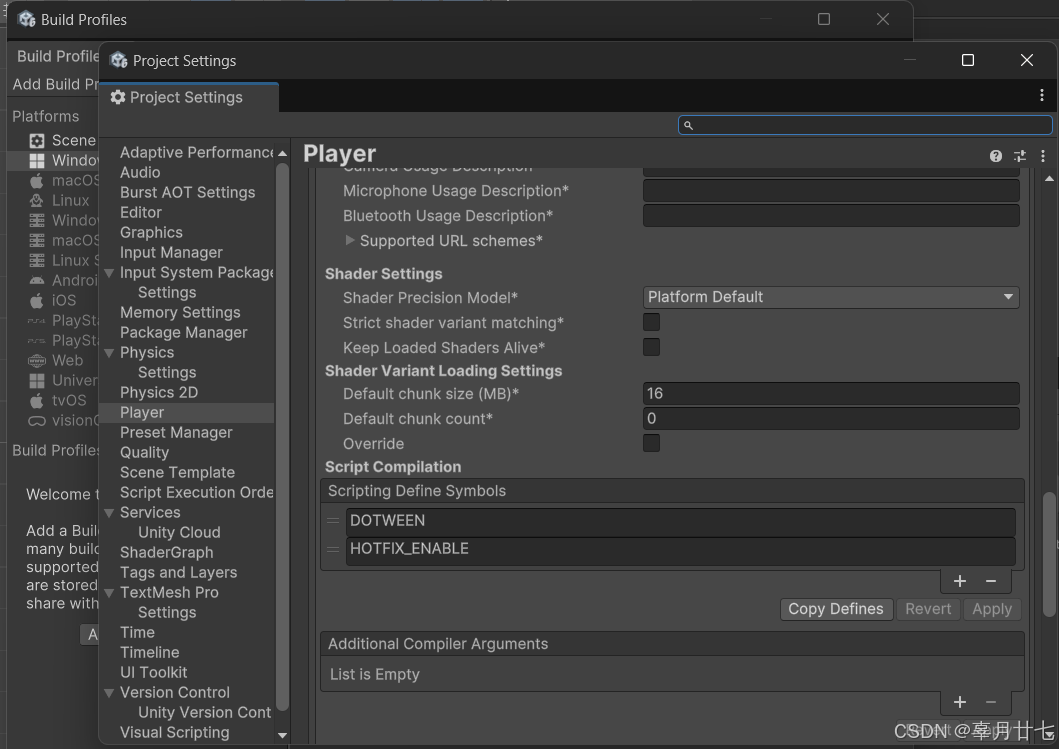Select Web platform icon in Build Profiles

point(36,361)
